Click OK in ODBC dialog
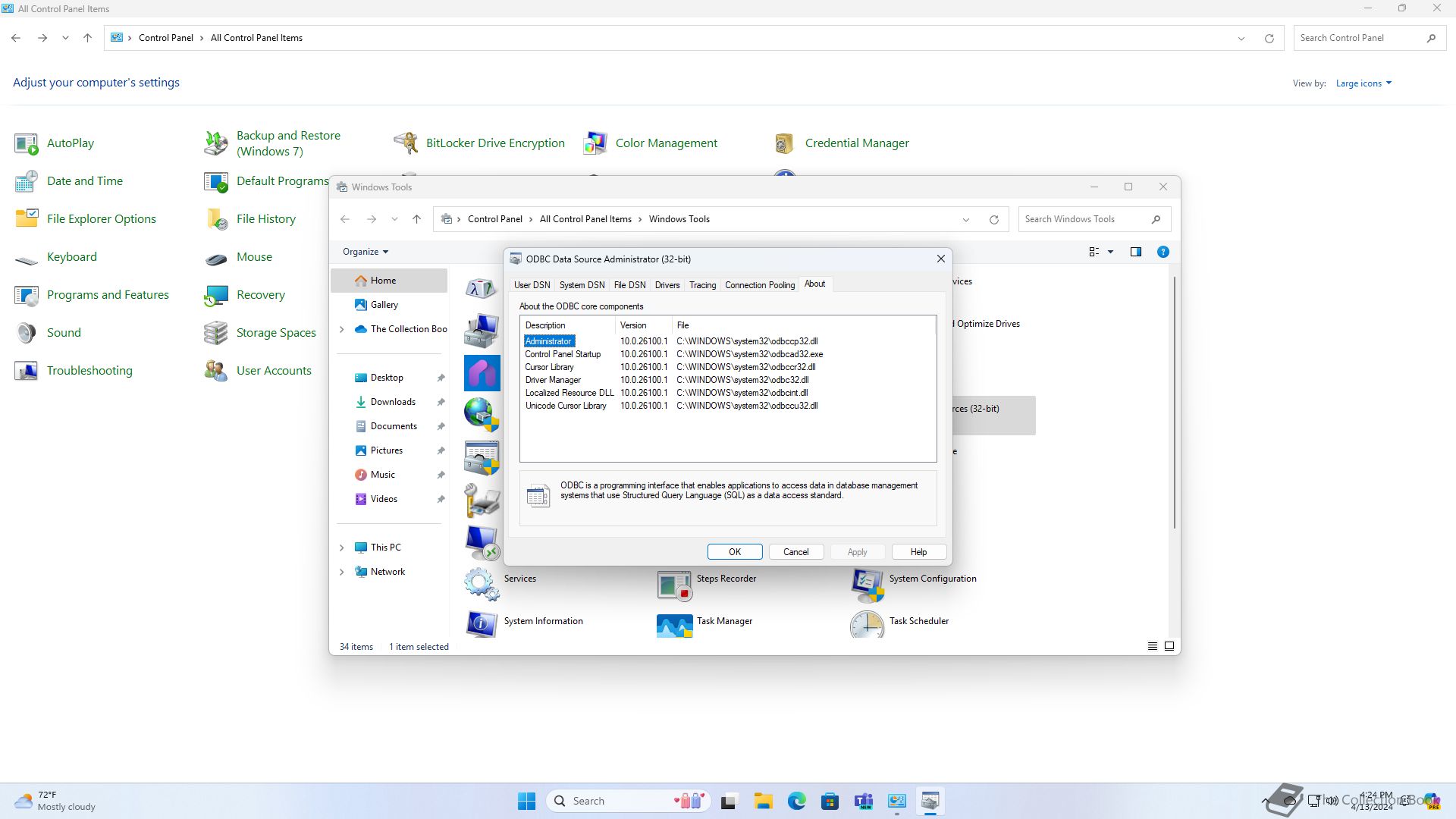Image resolution: width=1456 pixels, height=819 pixels. [x=735, y=552]
